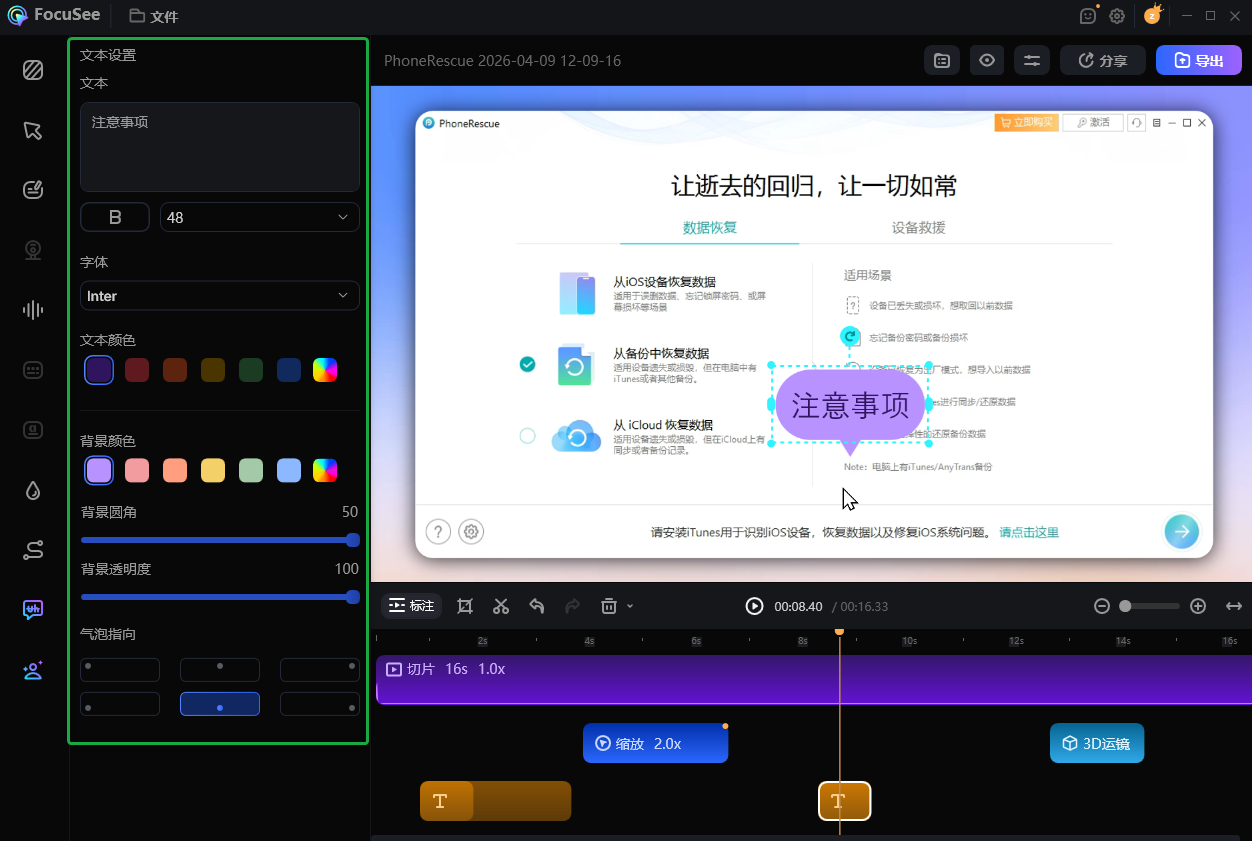Open the speech bubble annotation sidebar icon
This screenshot has height=841, width=1252.
(x=33, y=610)
